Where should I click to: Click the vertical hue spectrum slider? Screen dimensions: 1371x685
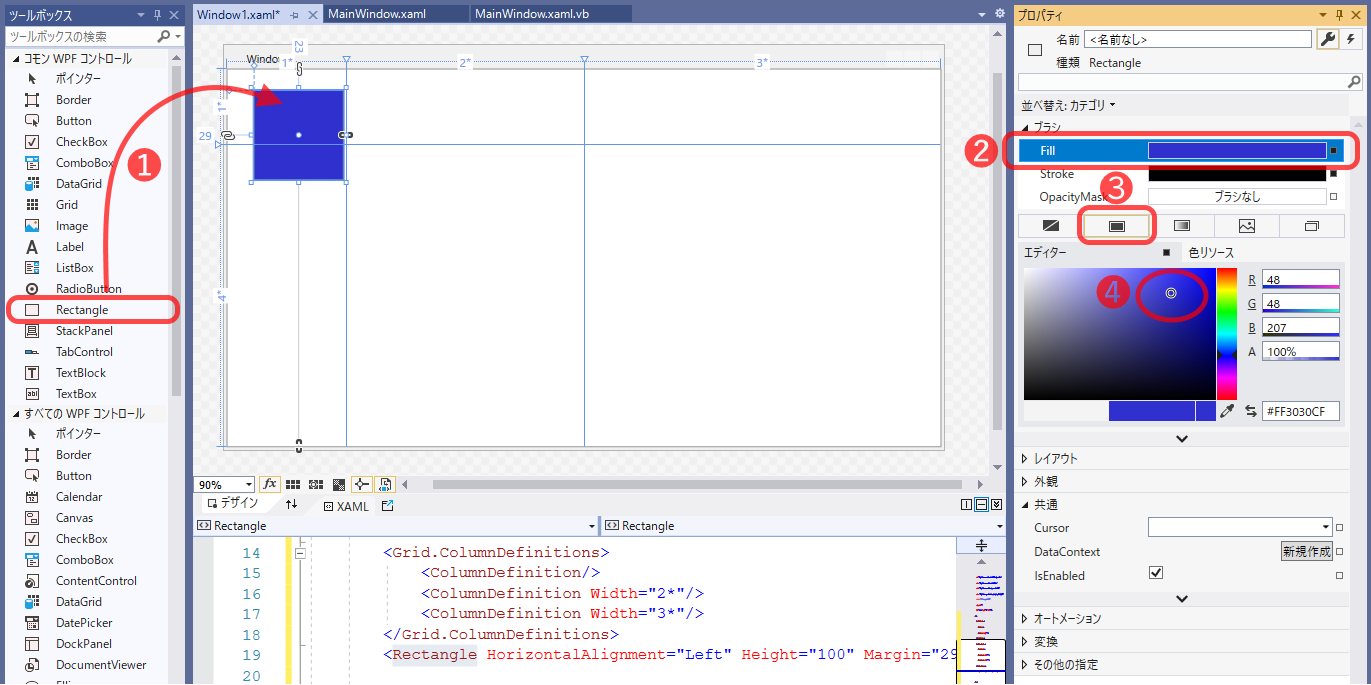coord(1226,334)
